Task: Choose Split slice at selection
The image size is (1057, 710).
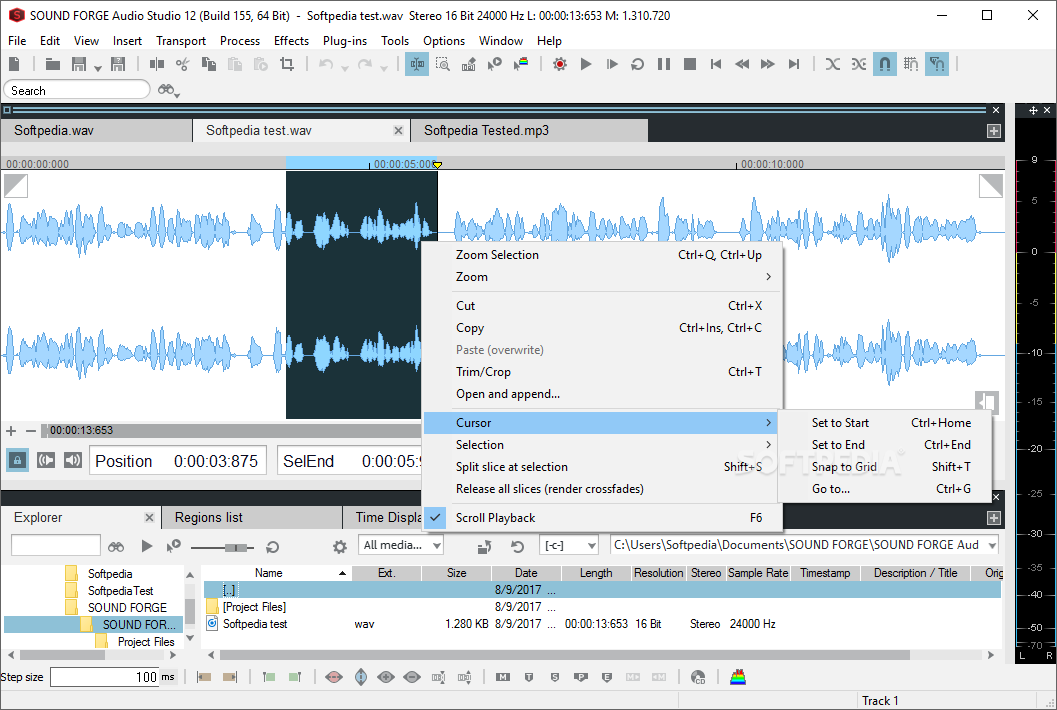Action: point(603,467)
